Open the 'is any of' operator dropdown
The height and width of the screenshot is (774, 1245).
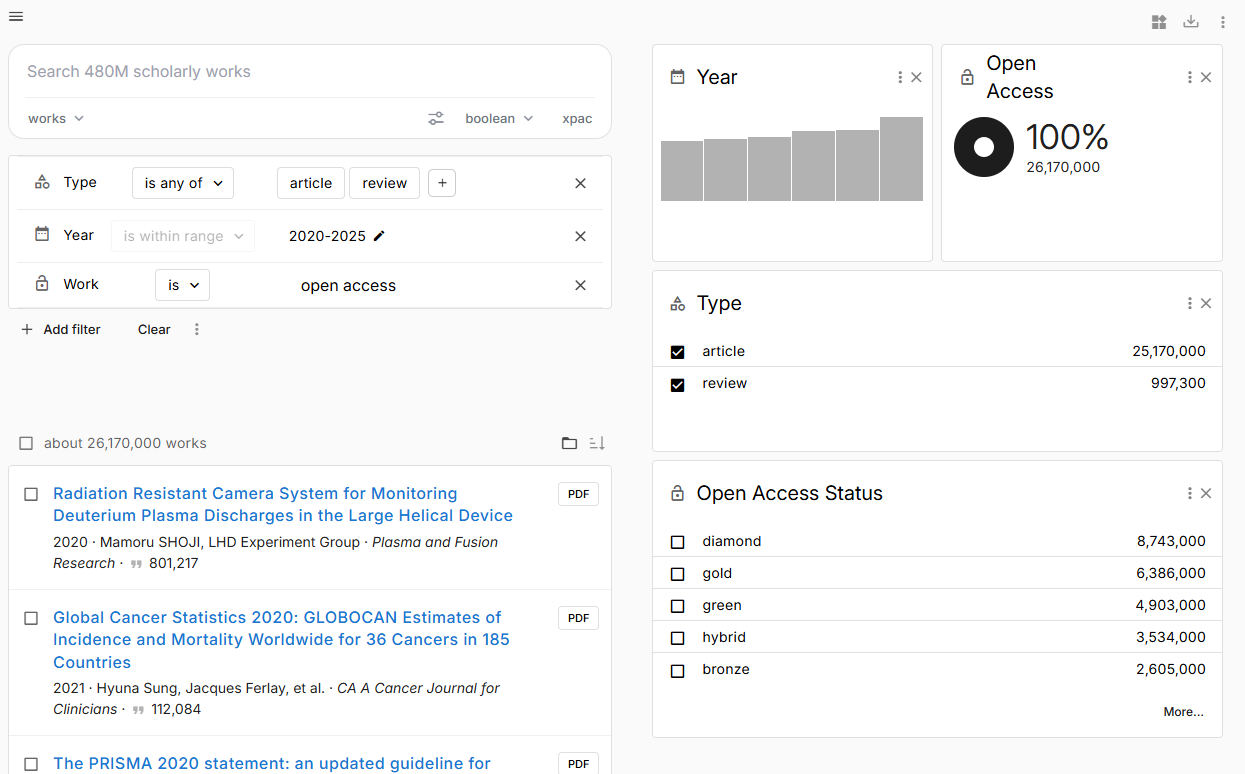(x=183, y=183)
